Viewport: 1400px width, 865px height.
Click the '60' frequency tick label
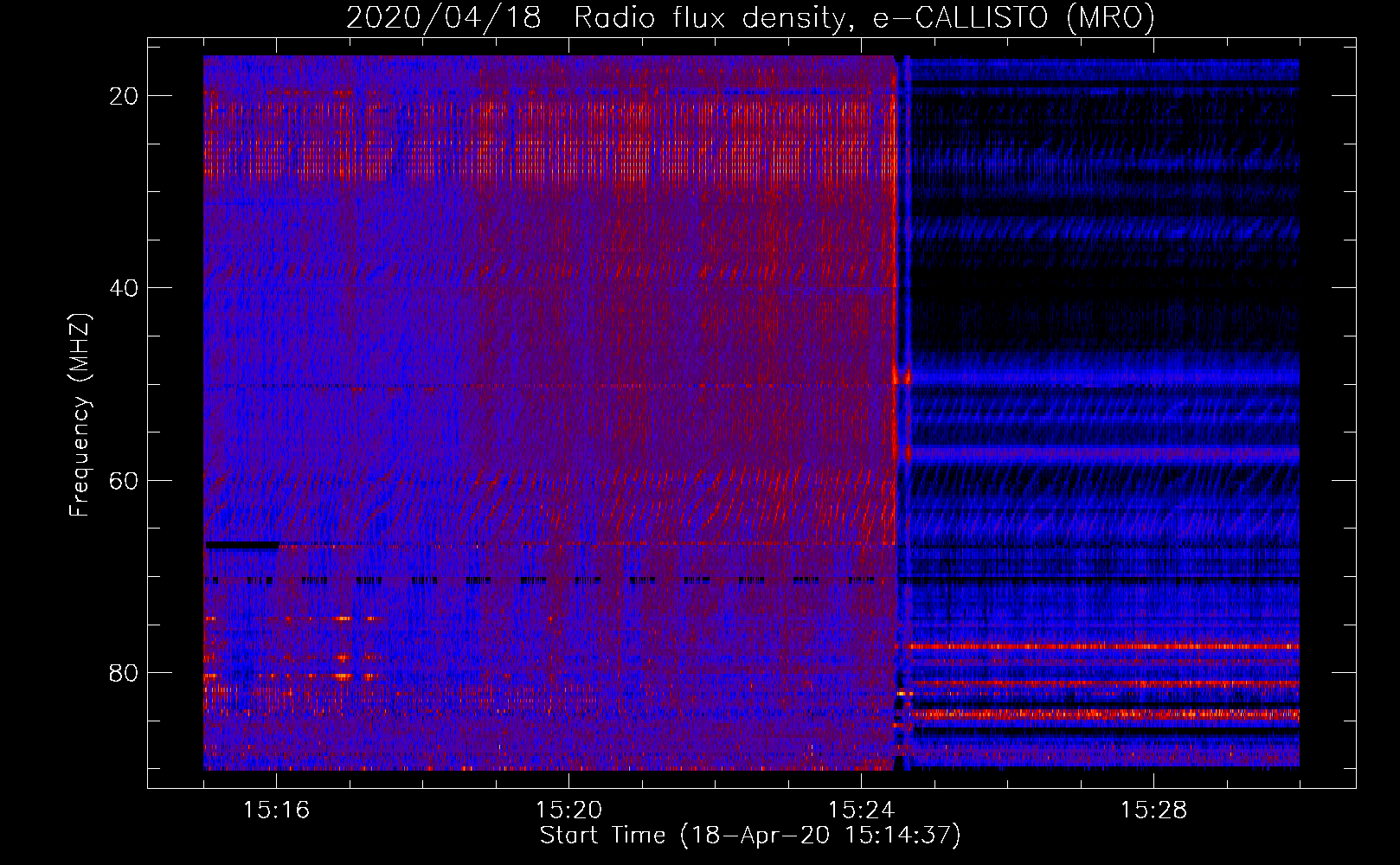(124, 480)
